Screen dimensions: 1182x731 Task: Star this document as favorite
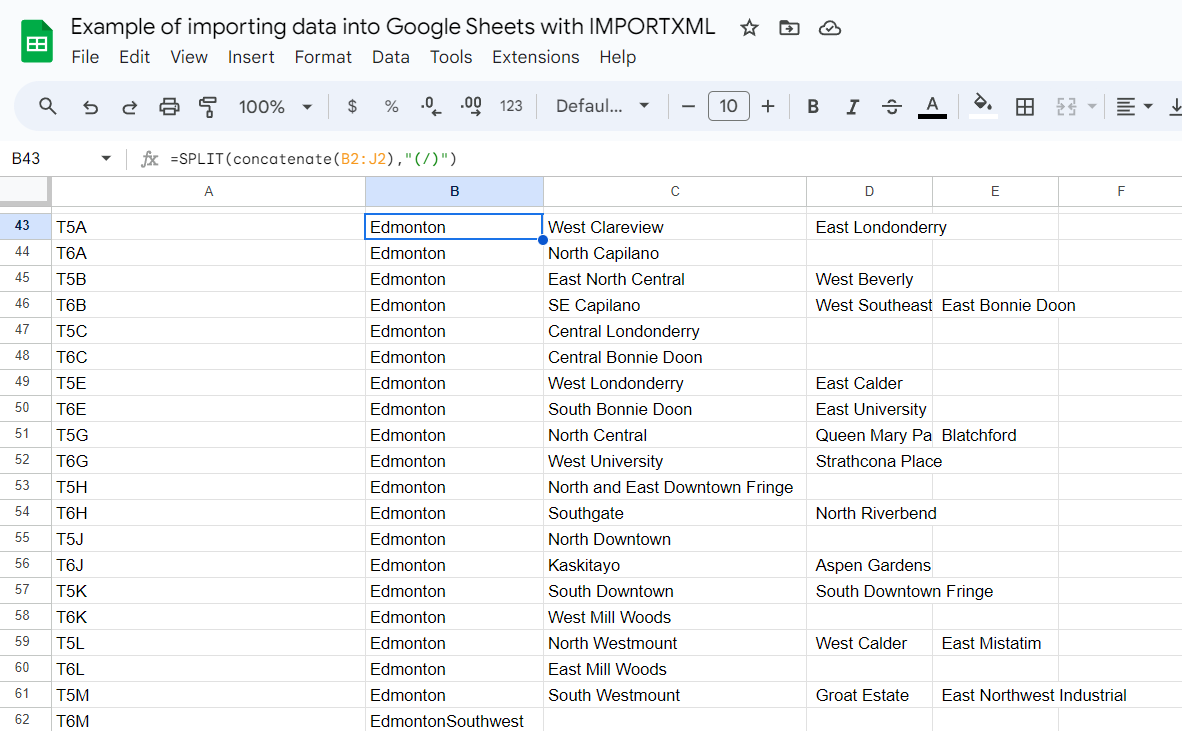coord(749,28)
